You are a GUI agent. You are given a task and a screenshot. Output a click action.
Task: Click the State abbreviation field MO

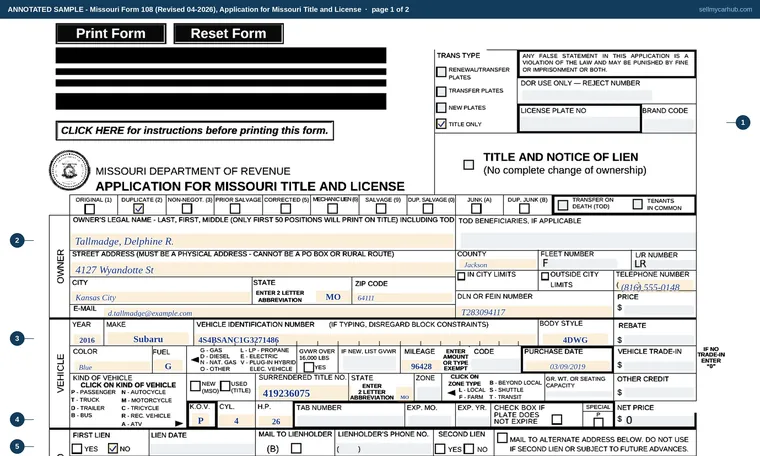(332, 297)
